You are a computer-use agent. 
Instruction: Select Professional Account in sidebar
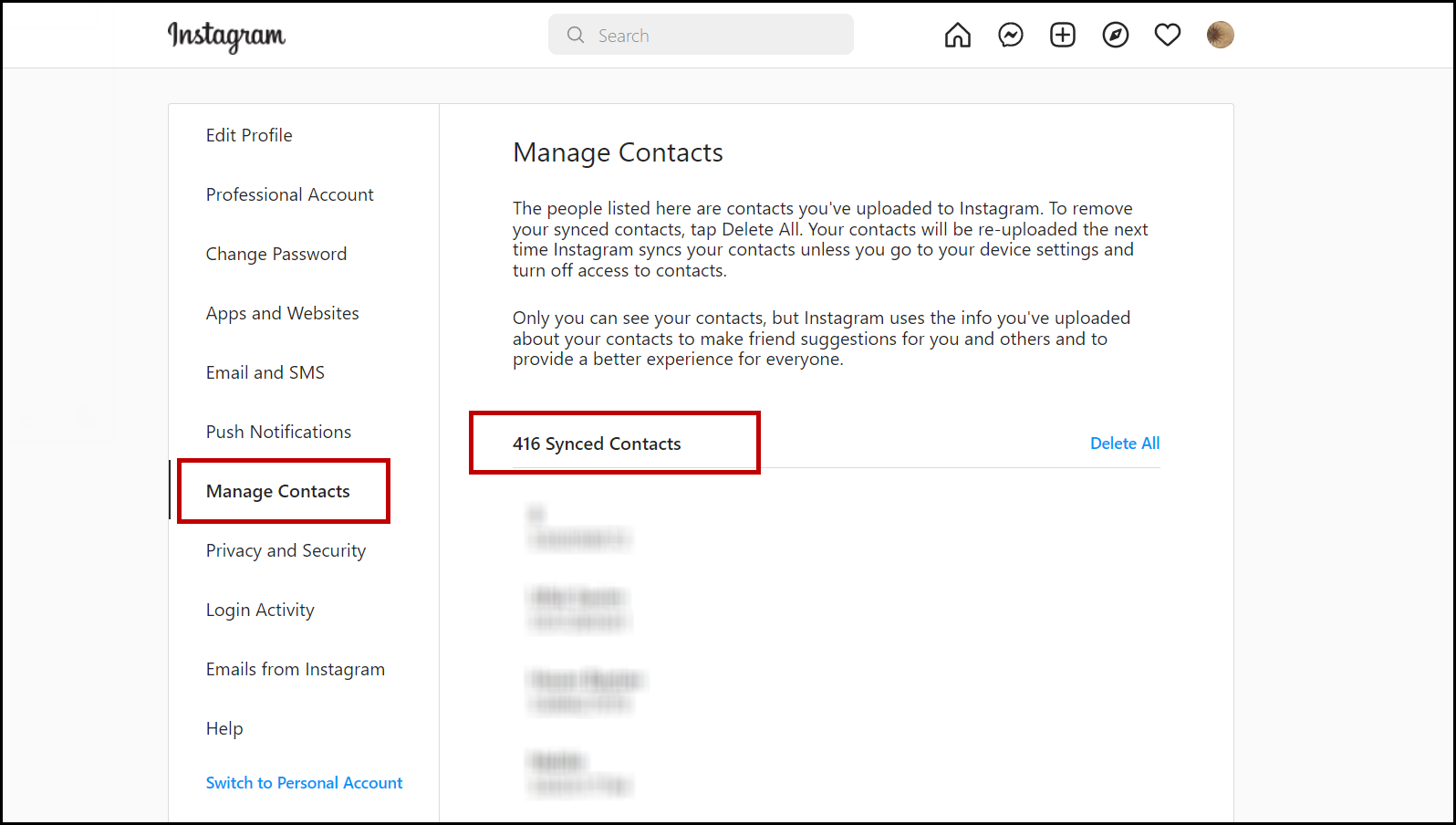click(x=290, y=194)
